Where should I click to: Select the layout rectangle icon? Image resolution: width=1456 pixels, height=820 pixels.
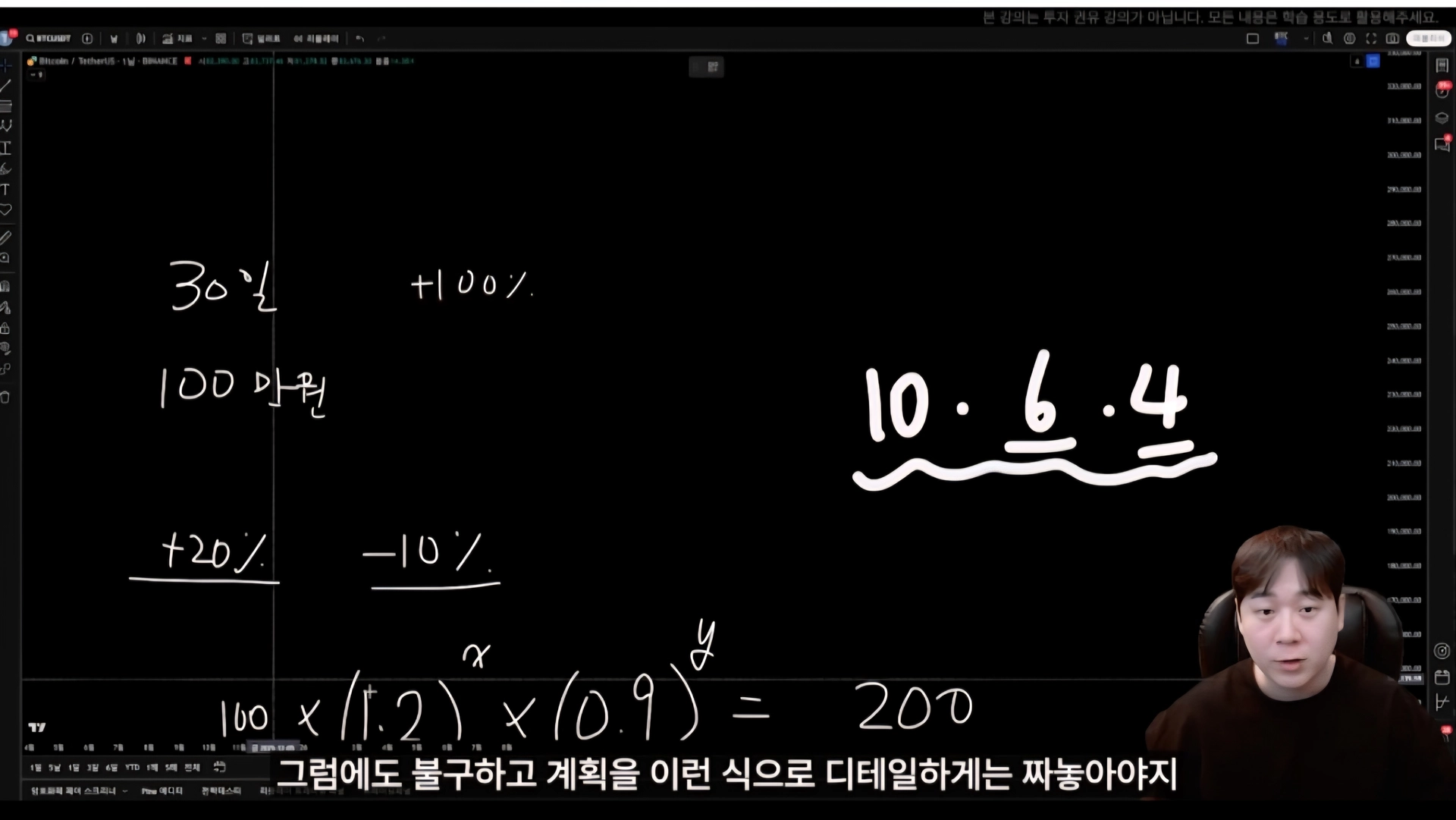point(1253,38)
